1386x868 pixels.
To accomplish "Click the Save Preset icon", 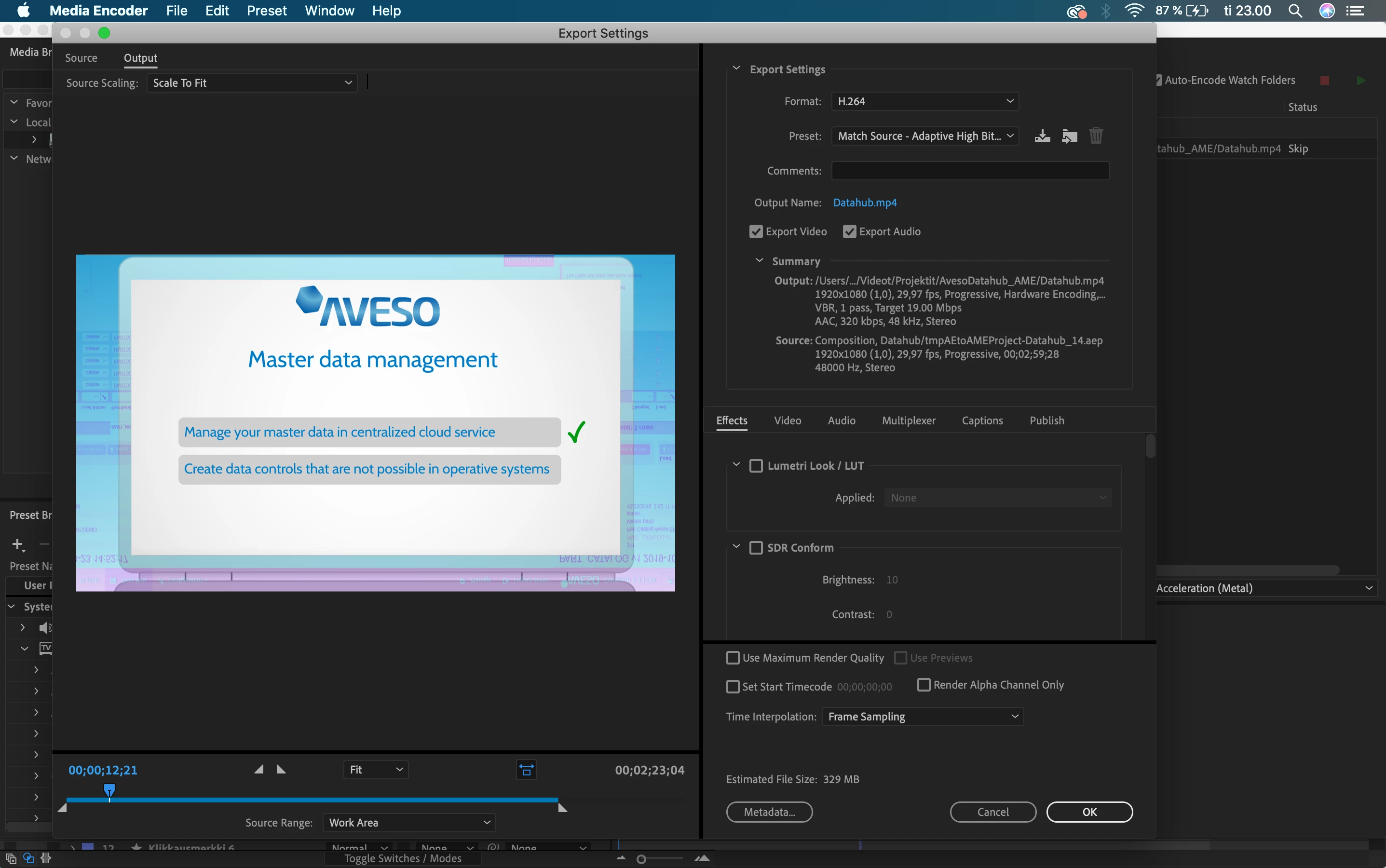I will 1042,136.
